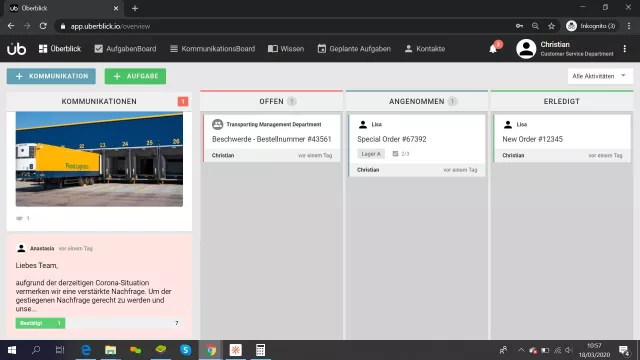Click the uberblick logo icon
640x360 pixels.
(16, 49)
